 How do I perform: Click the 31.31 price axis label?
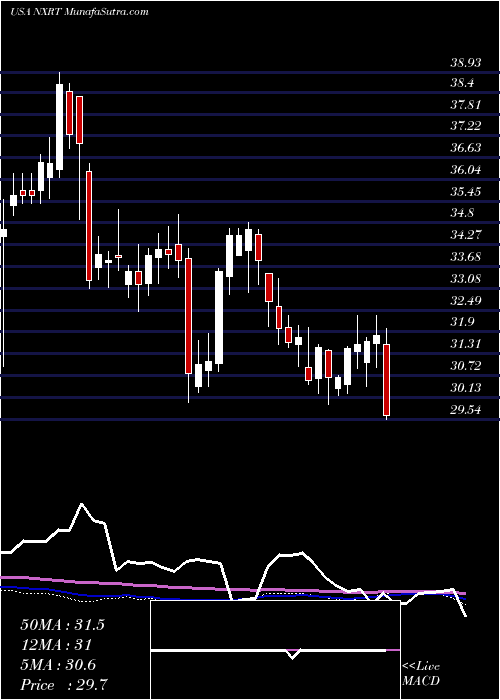(466, 344)
